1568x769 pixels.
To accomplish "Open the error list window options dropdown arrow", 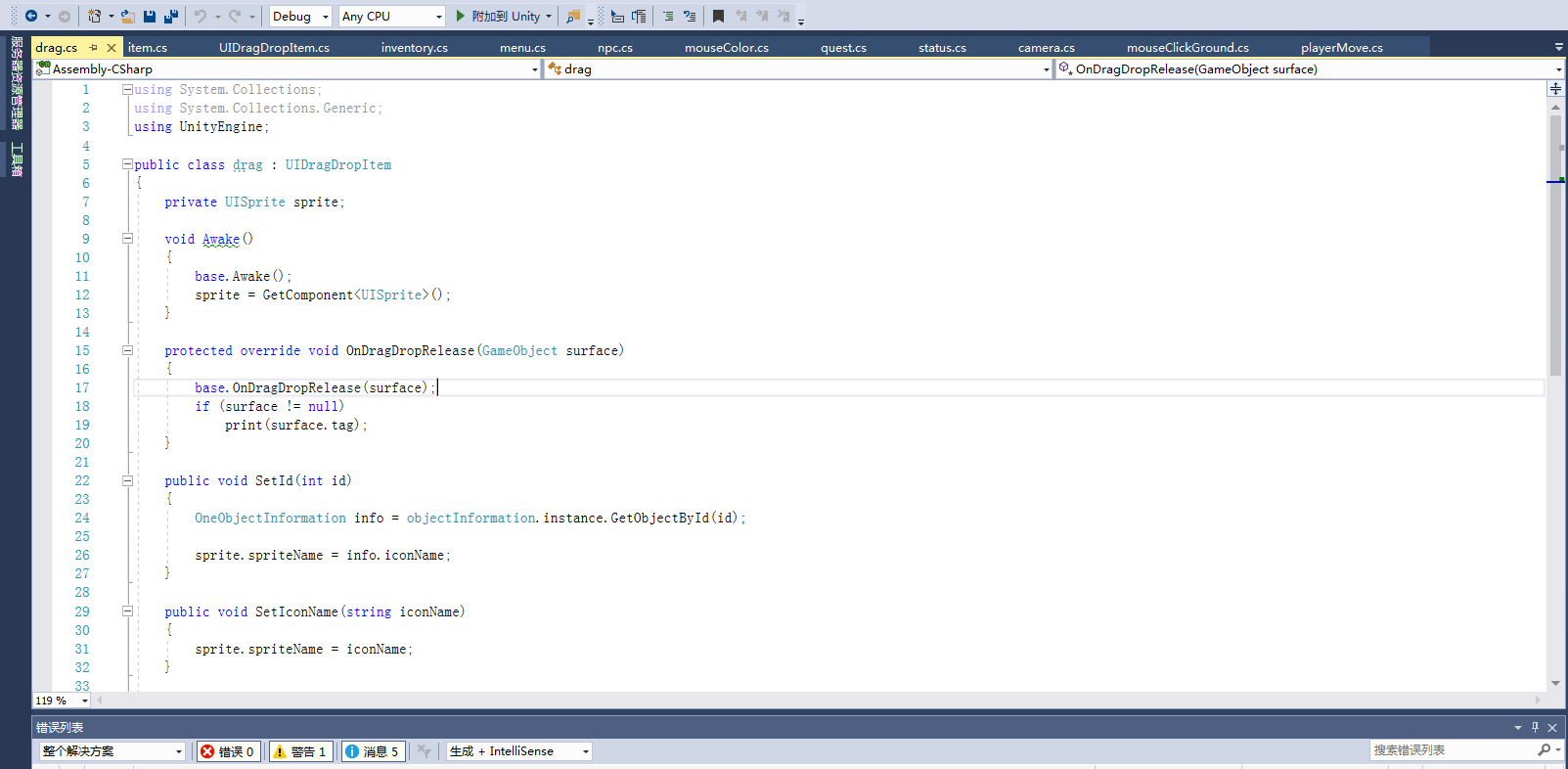I will [1517, 727].
